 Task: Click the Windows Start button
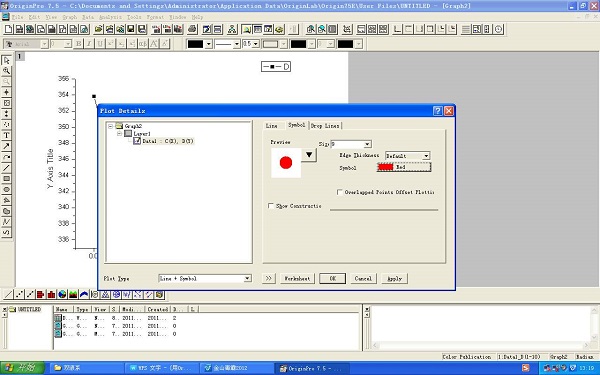tap(22, 368)
